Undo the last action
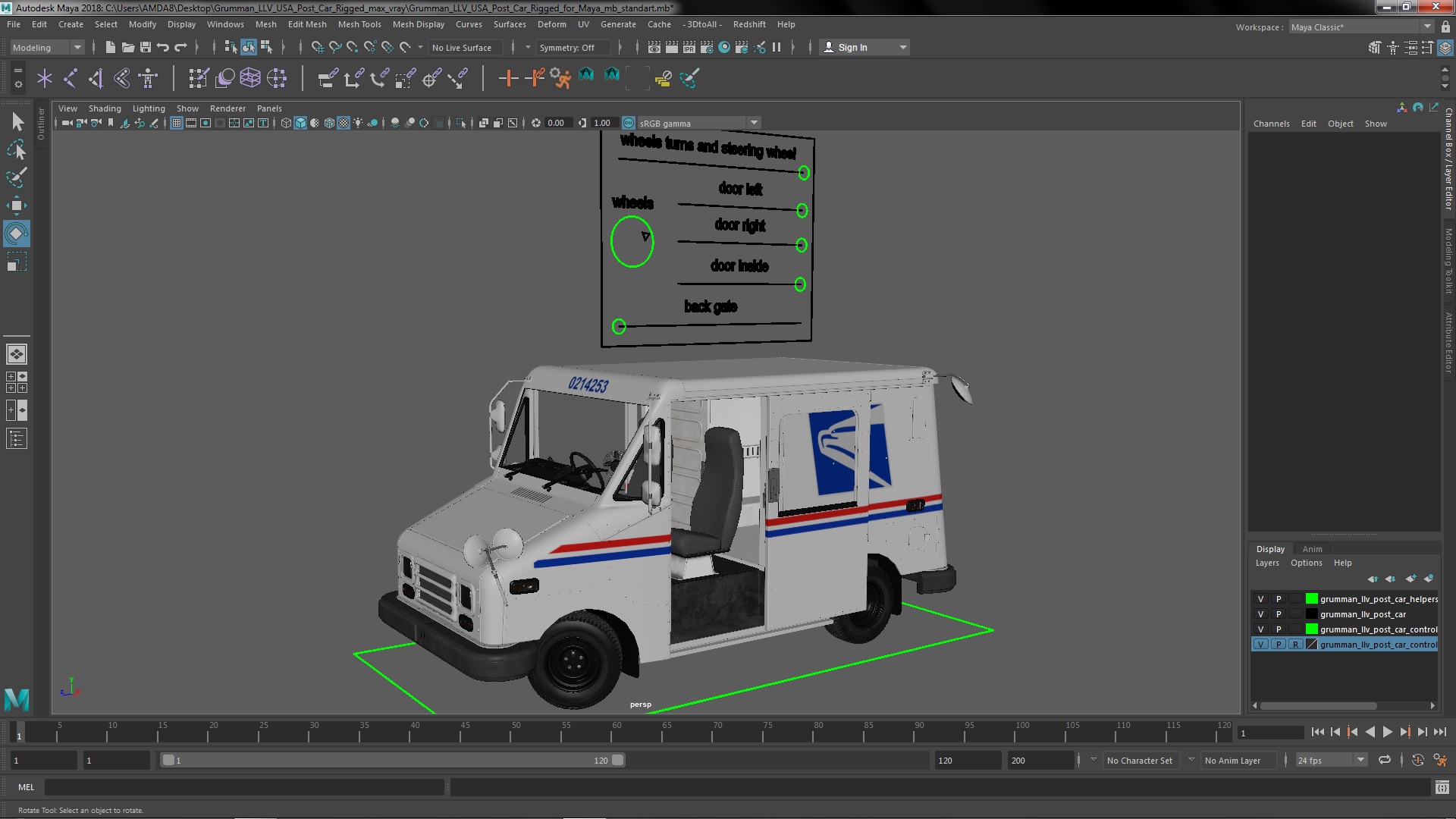 point(162,47)
